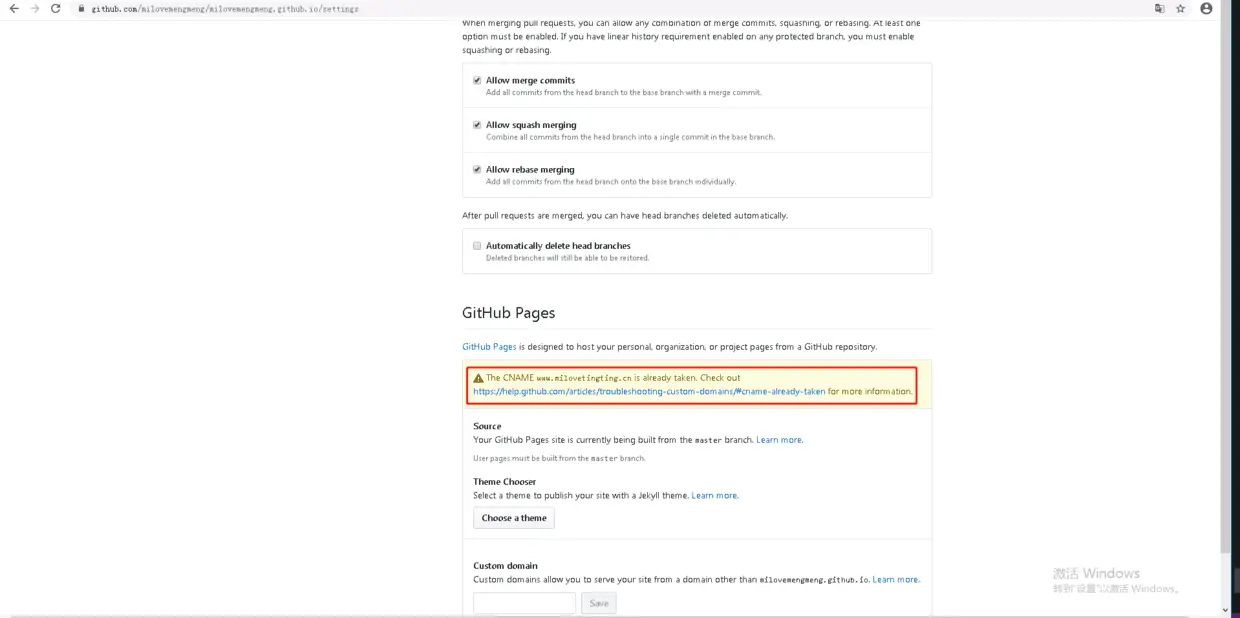Enable Automatically delete head branches

tap(477, 245)
